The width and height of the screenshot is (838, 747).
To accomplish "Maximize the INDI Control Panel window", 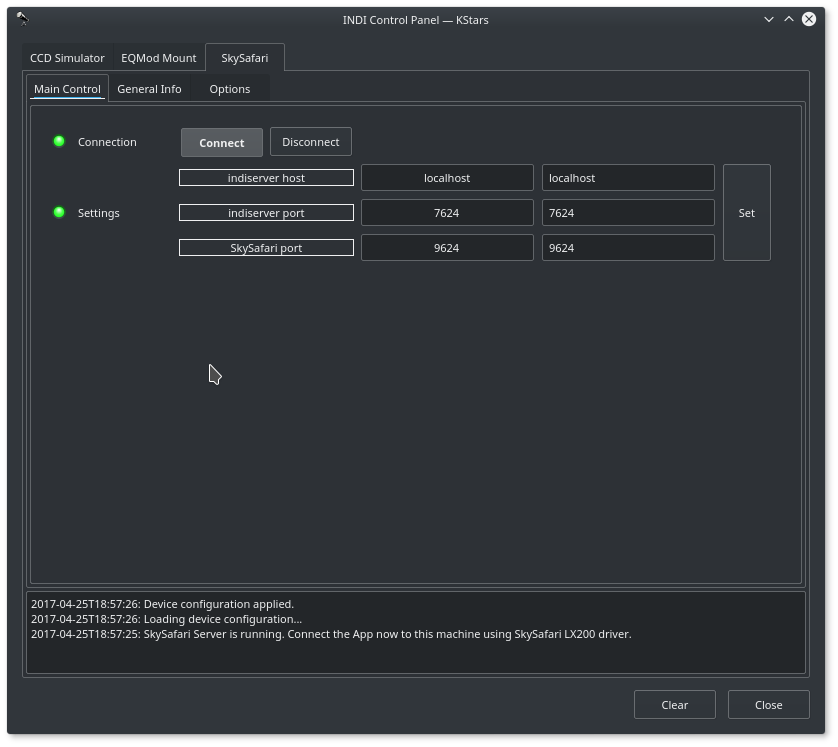I will [x=788, y=19].
